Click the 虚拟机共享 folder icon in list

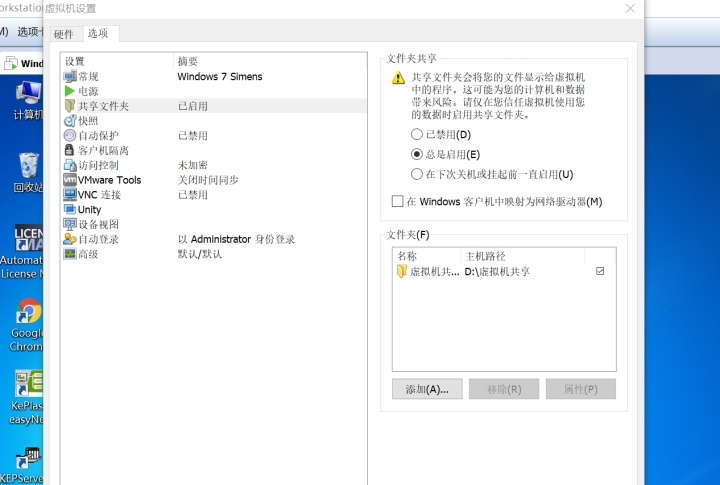pos(402,271)
